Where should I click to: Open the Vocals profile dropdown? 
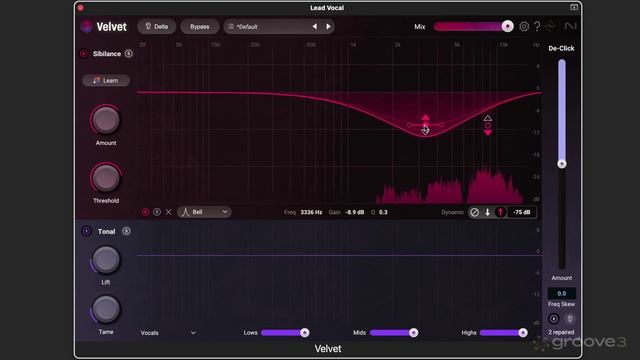(168, 333)
